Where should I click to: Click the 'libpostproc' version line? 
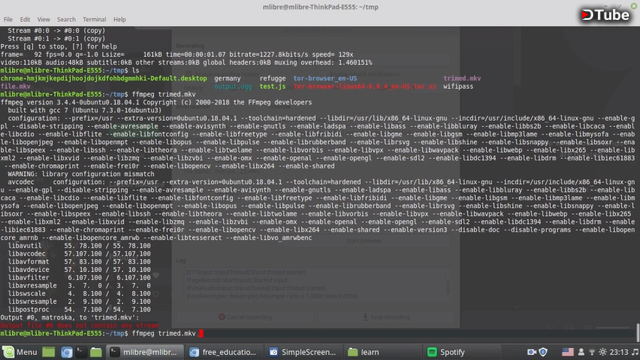click(79, 310)
